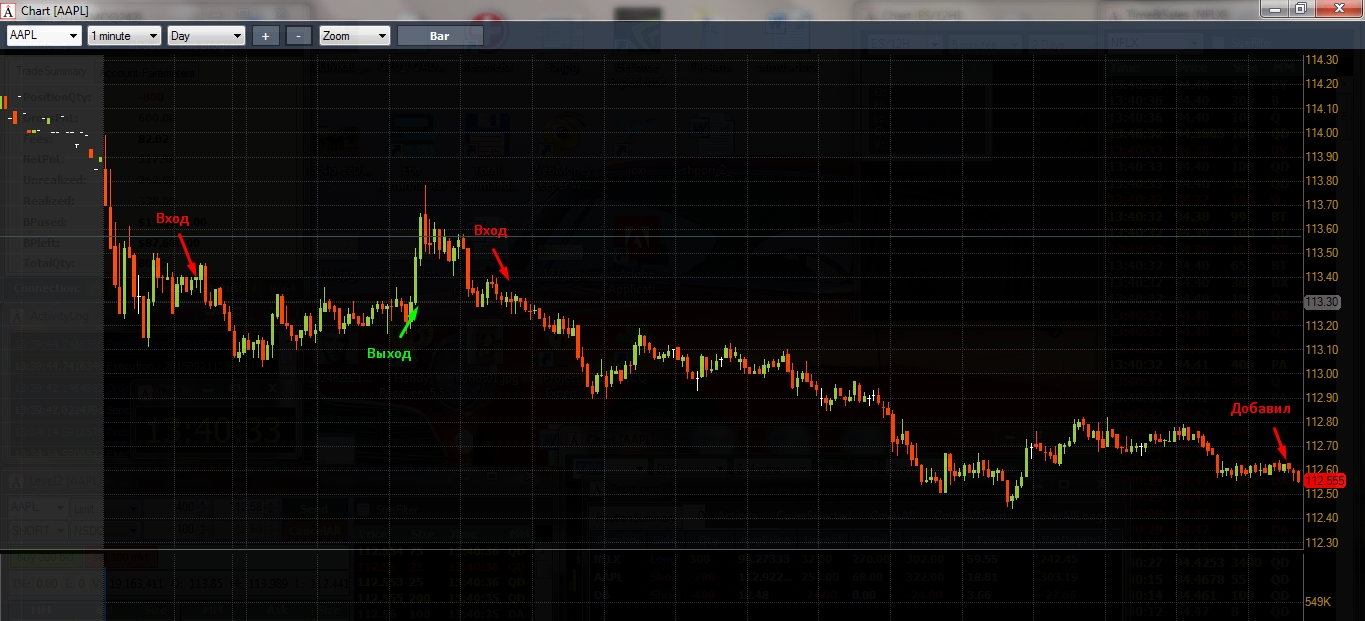1365x621 pixels.
Task: Click the plus zoom-in button
Action: click(265, 35)
